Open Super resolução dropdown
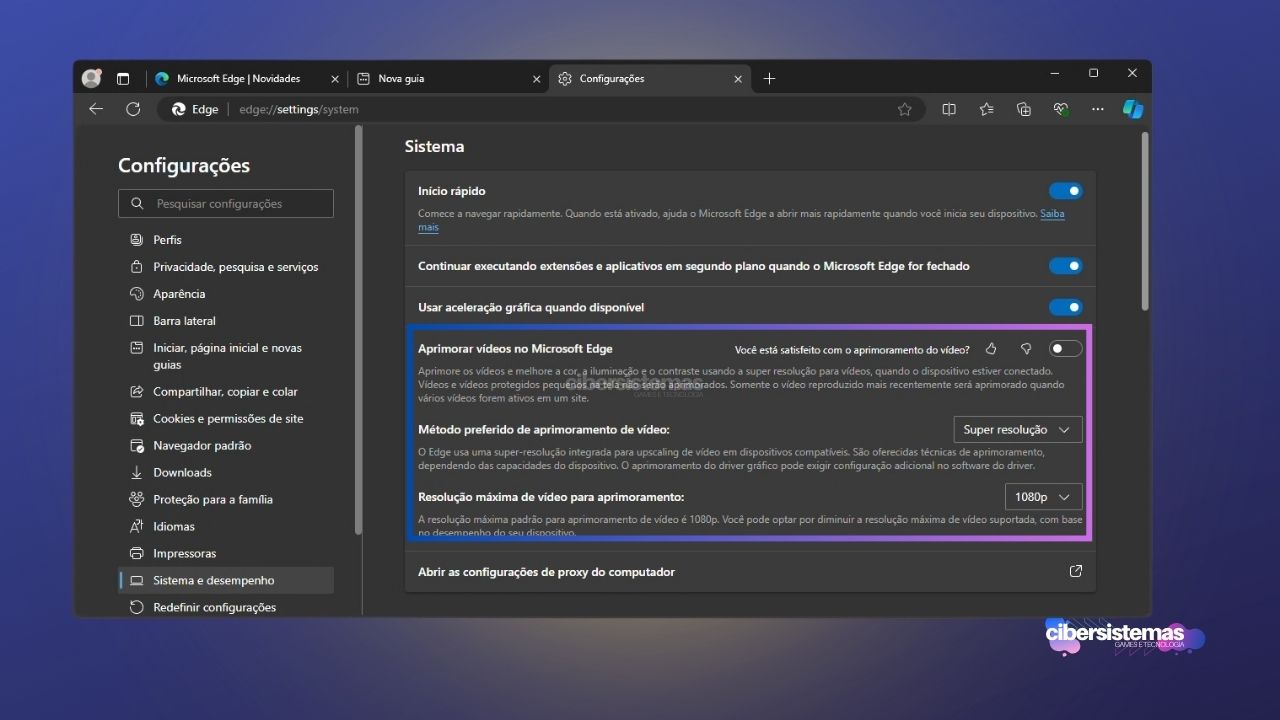This screenshot has height=720, width=1280. pos(1018,429)
